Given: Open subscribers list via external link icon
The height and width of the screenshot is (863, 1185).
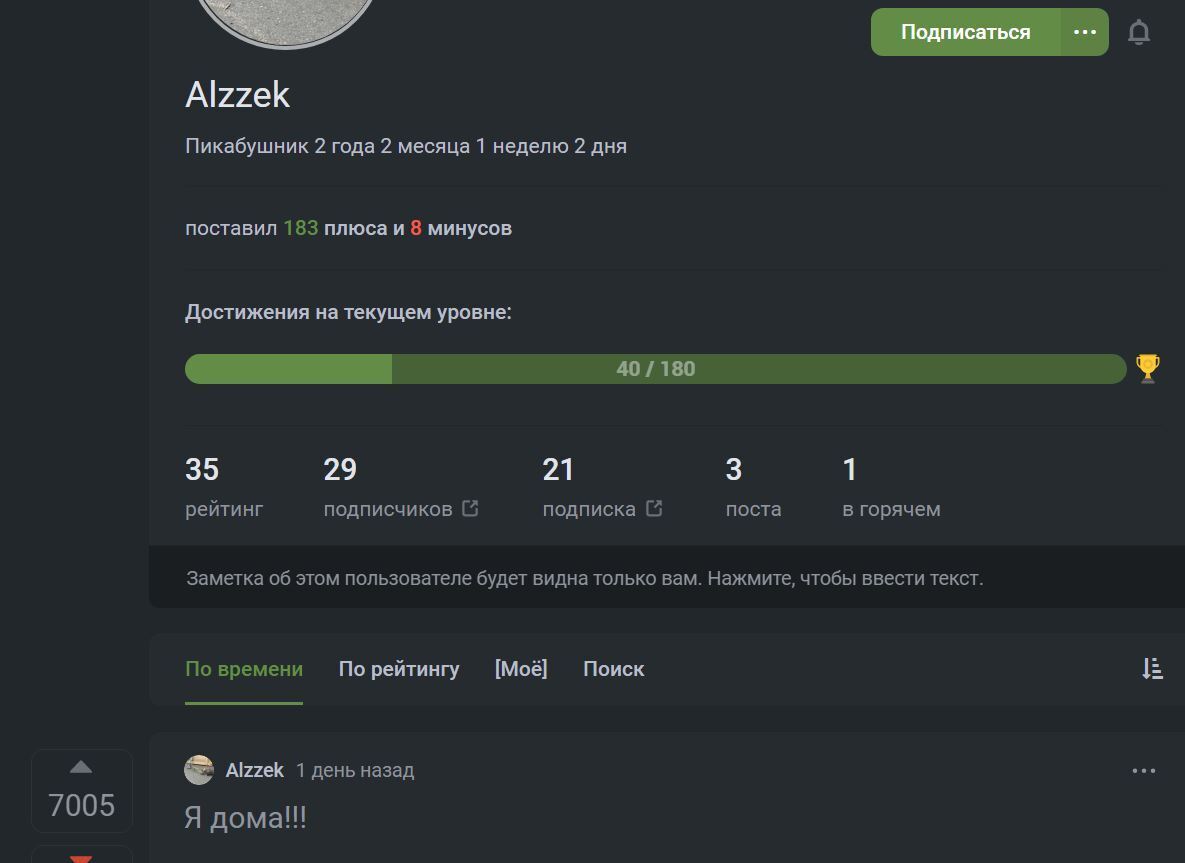Looking at the screenshot, I should point(470,508).
